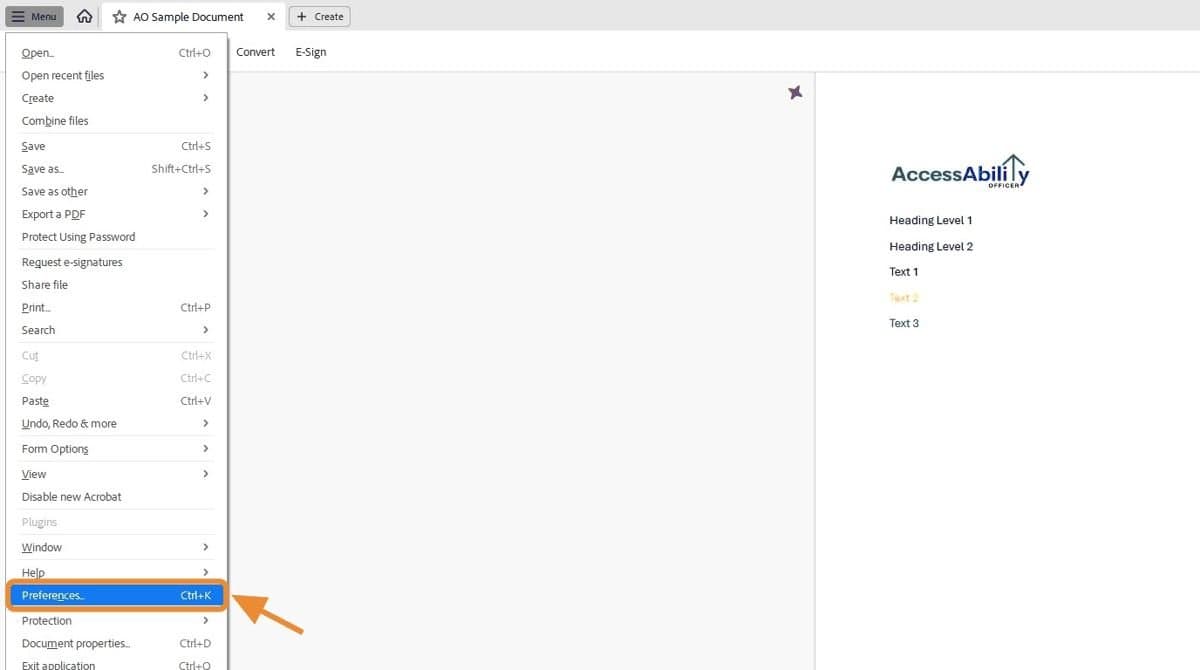Close the AO Sample Document tab
The image size is (1200, 670).
click(x=269, y=16)
